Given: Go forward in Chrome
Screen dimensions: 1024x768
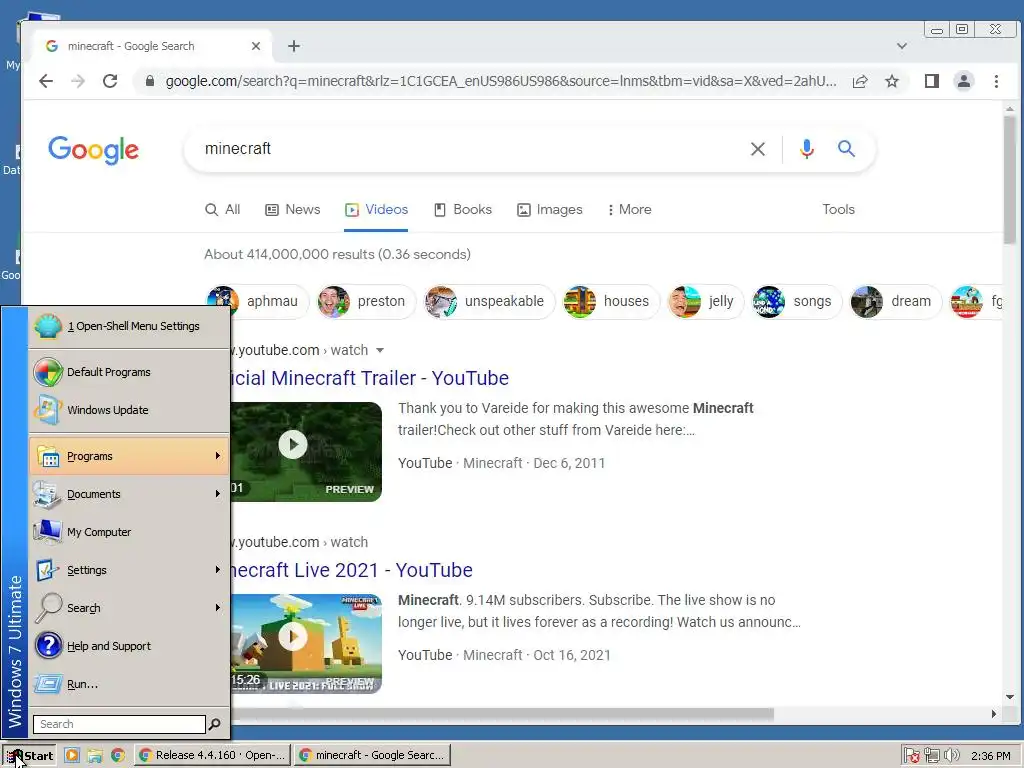Looking at the screenshot, I should click(x=78, y=81).
